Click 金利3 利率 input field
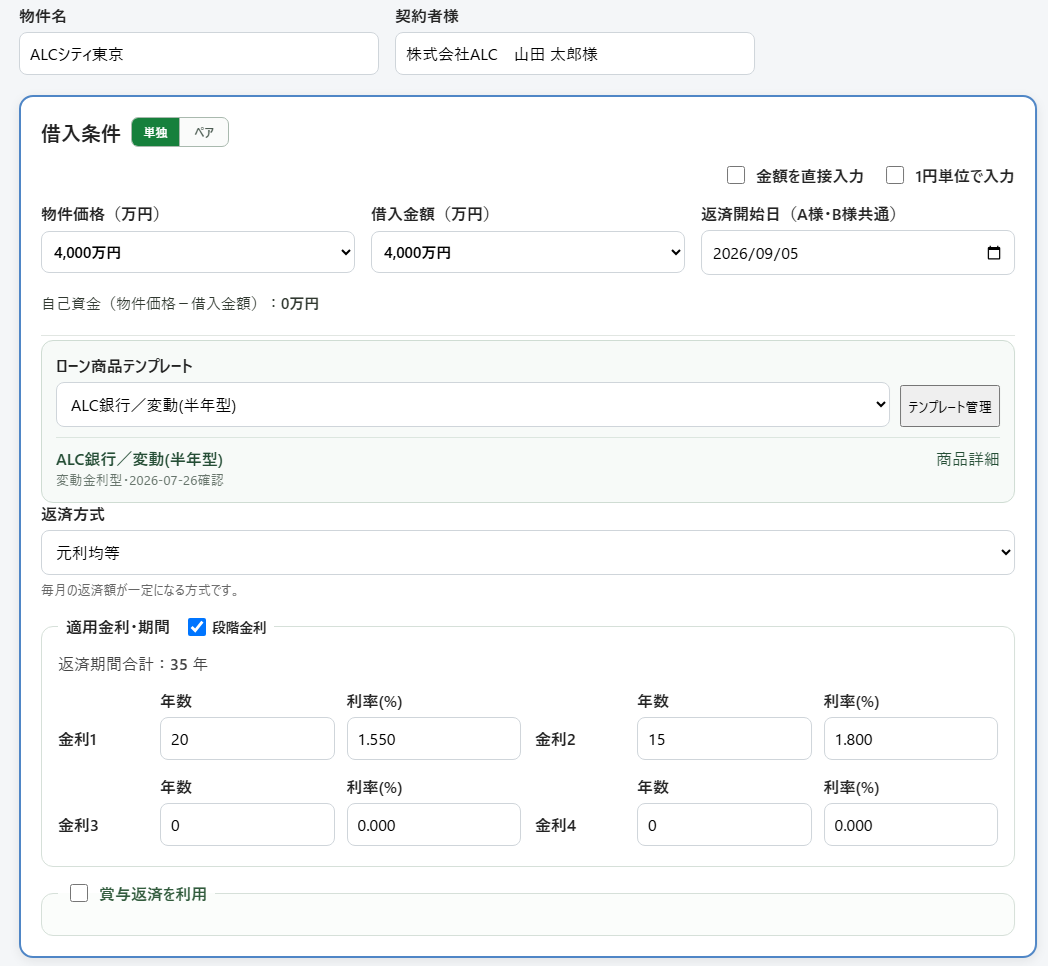 [434, 824]
